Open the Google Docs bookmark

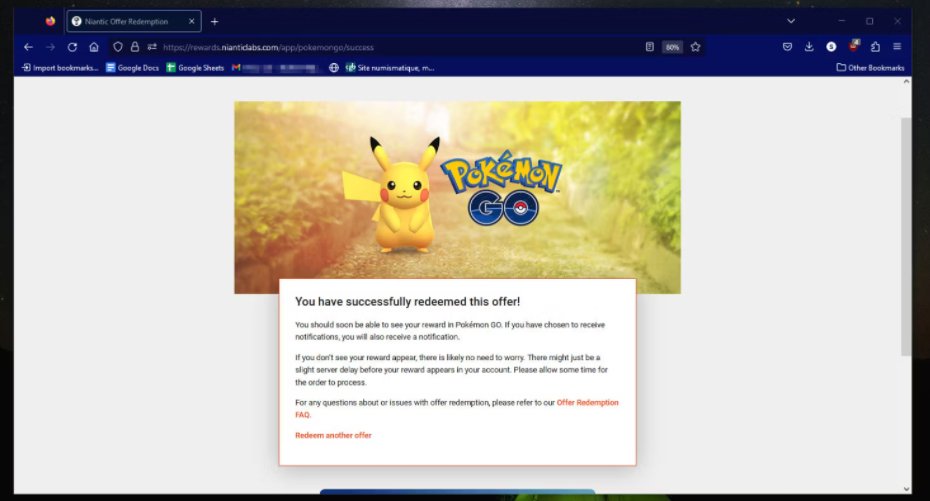[x=132, y=68]
